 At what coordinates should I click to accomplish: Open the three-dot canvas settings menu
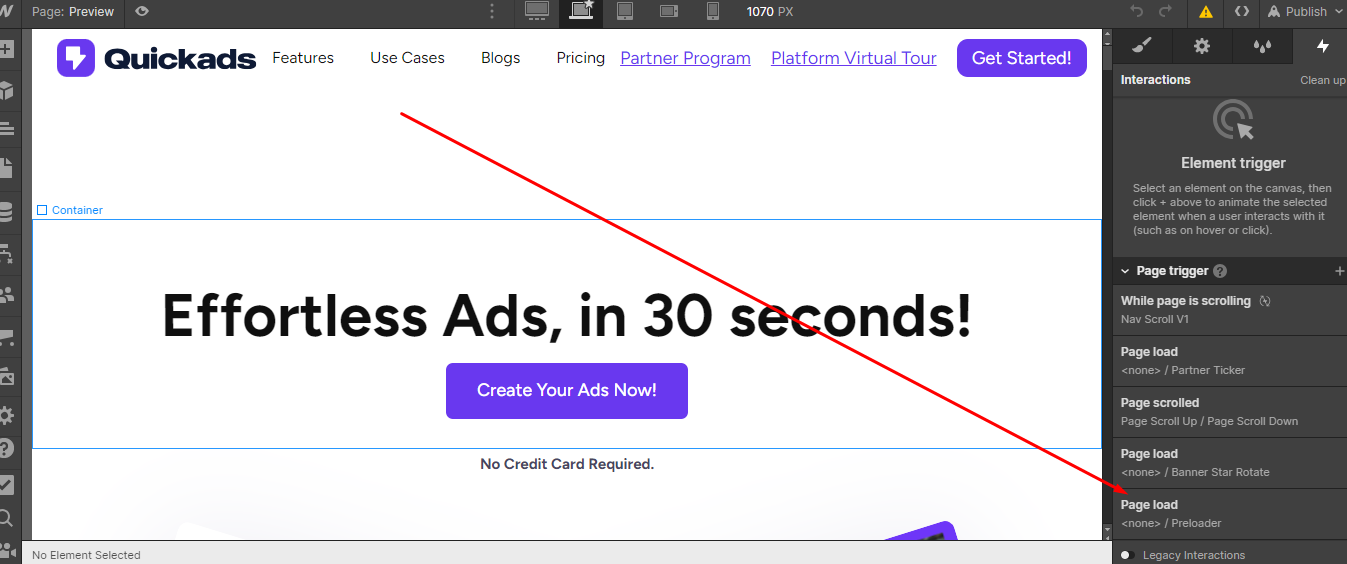492,11
